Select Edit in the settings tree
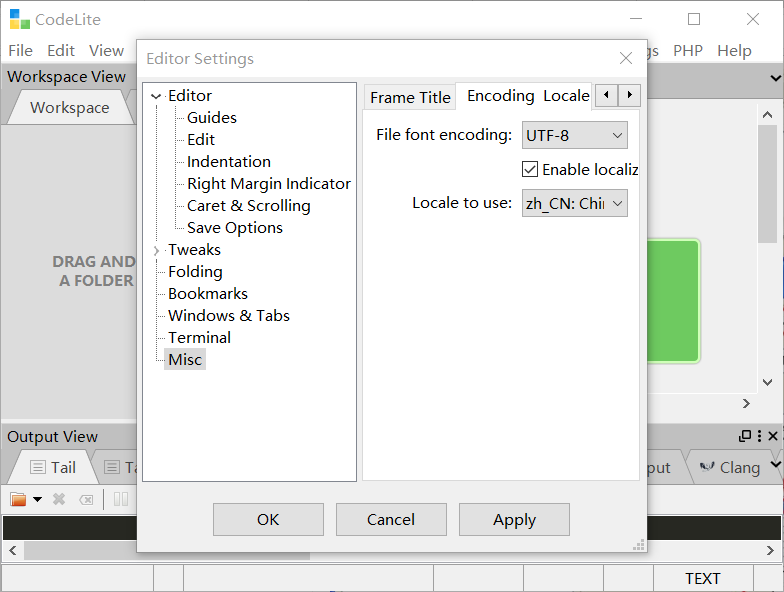The height and width of the screenshot is (592, 784). pyautogui.click(x=201, y=140)
